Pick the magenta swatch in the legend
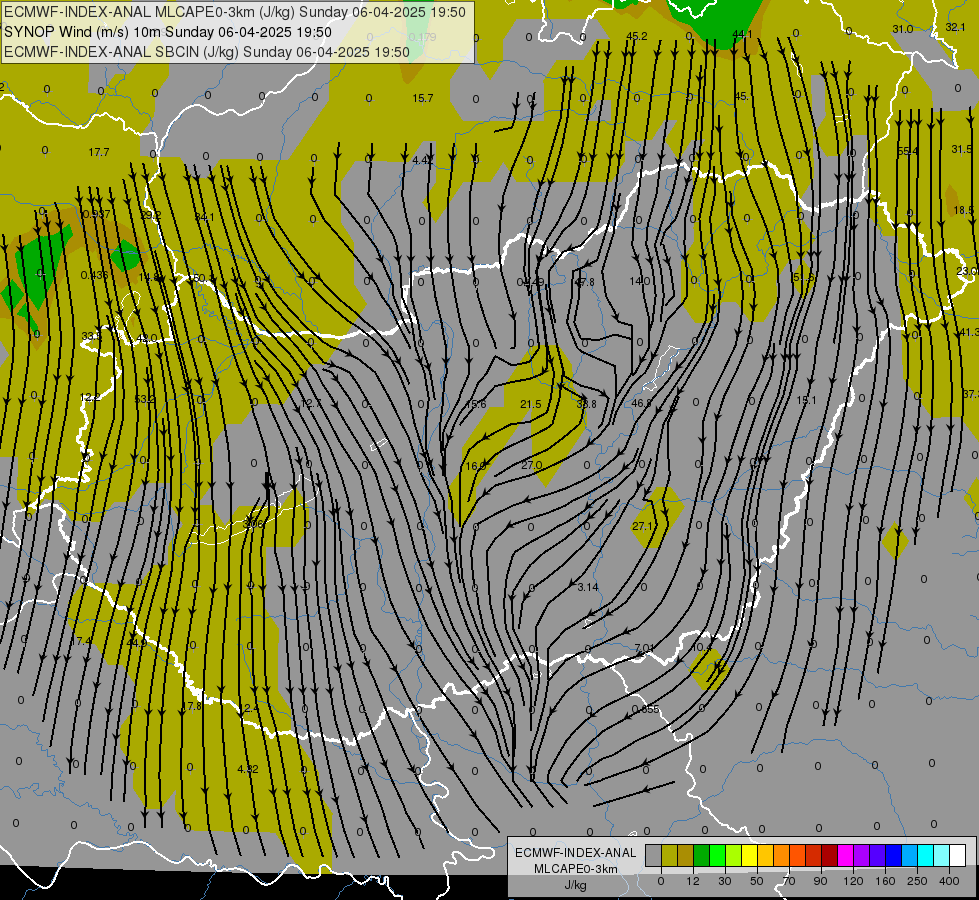 pos(845,855)
